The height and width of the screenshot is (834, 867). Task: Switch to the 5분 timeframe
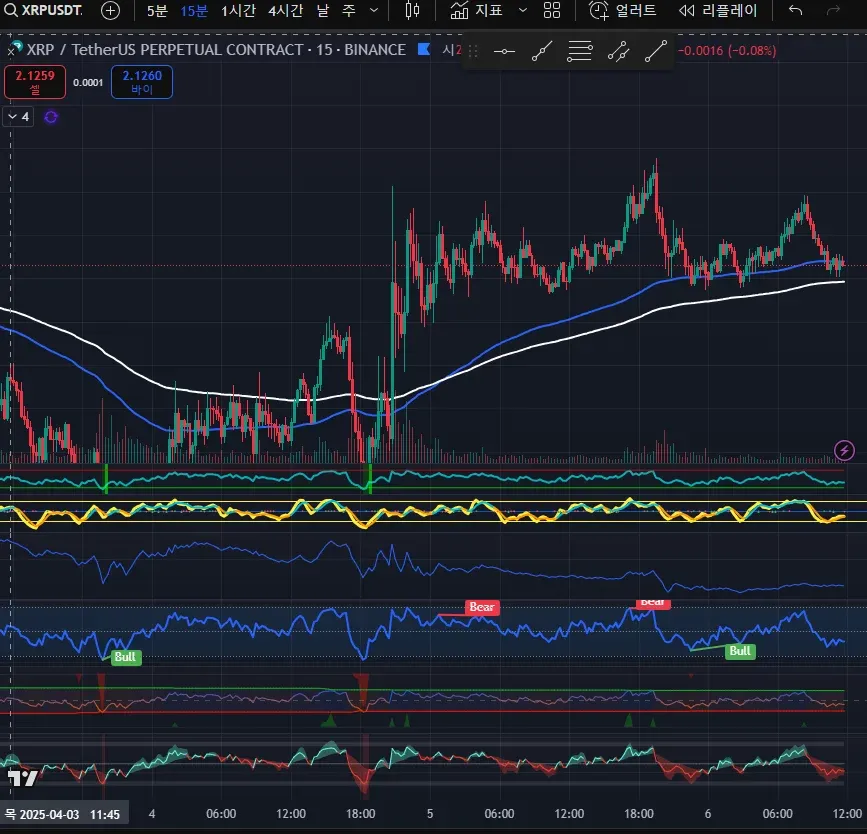pyautogui.click(x=157, y=11)
